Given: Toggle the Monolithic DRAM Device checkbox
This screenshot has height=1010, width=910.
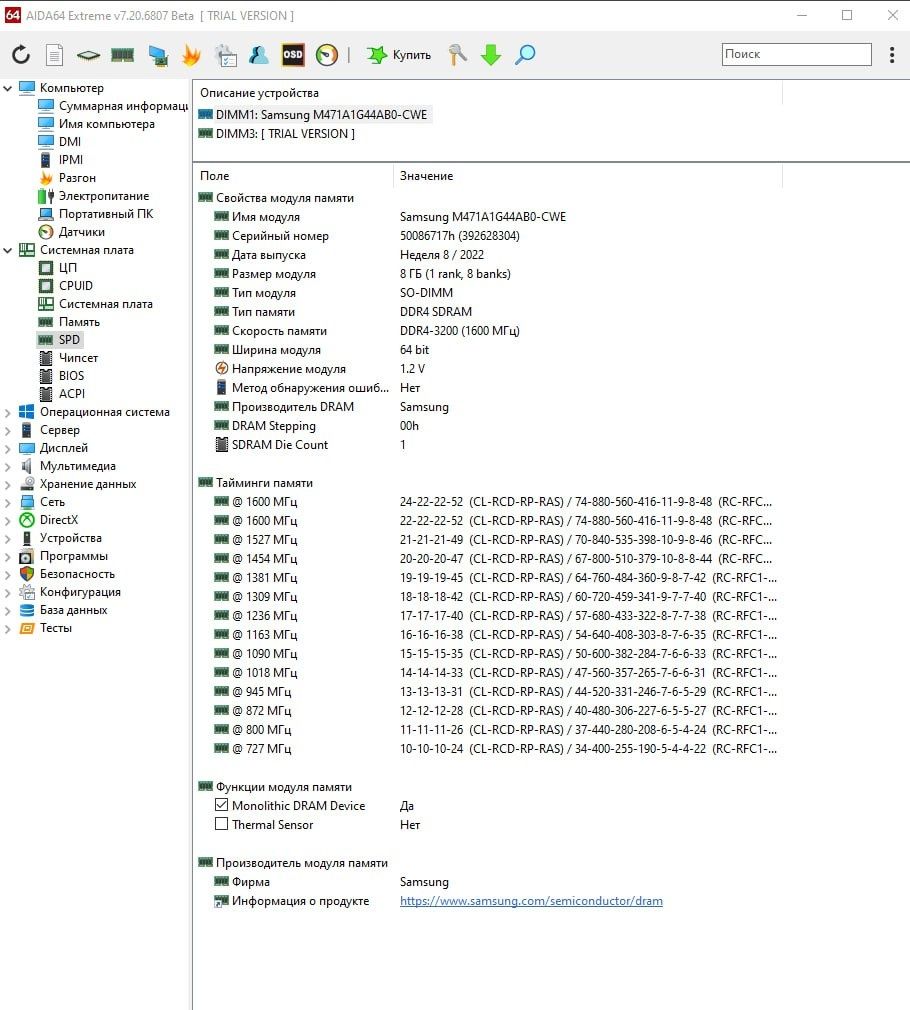Looking at the screenshot, I should tap(222, 805).
